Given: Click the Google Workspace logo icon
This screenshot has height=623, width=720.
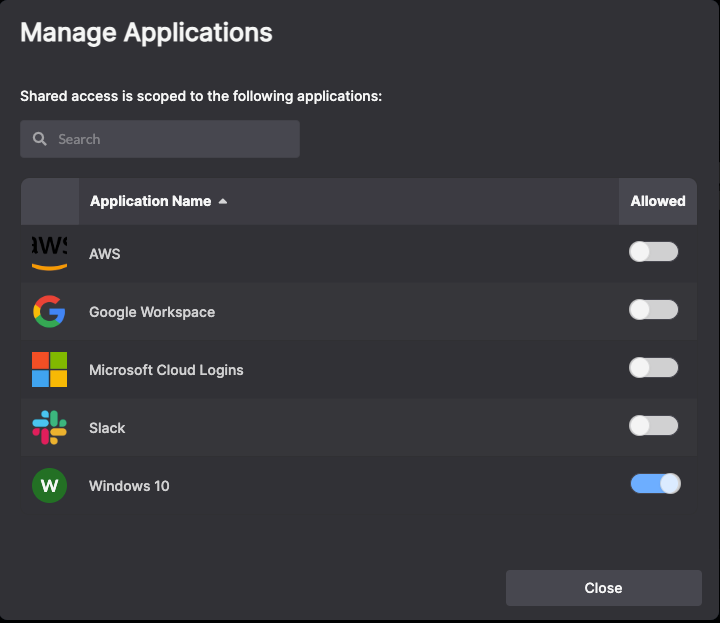Looking at the screenshot, I should coord(49,312).
